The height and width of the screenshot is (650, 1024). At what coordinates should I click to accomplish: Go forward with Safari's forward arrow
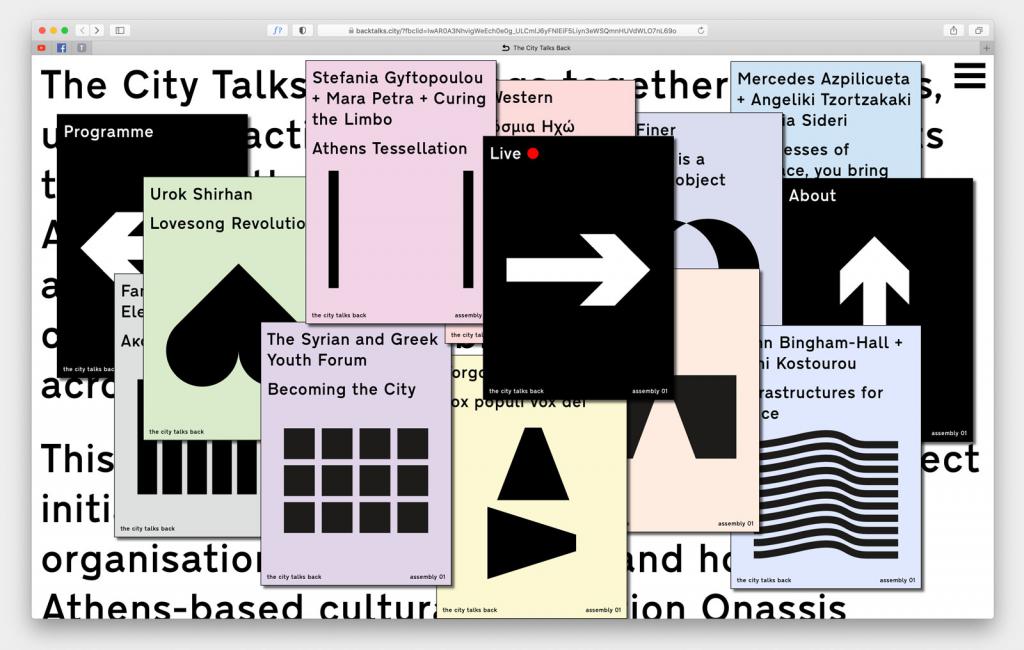click(97, 30)
